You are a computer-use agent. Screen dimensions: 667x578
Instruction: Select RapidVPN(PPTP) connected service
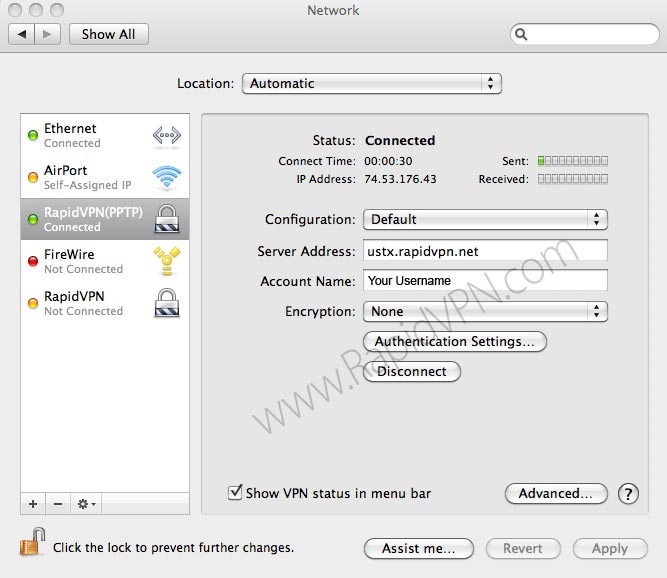click(105, 219)
